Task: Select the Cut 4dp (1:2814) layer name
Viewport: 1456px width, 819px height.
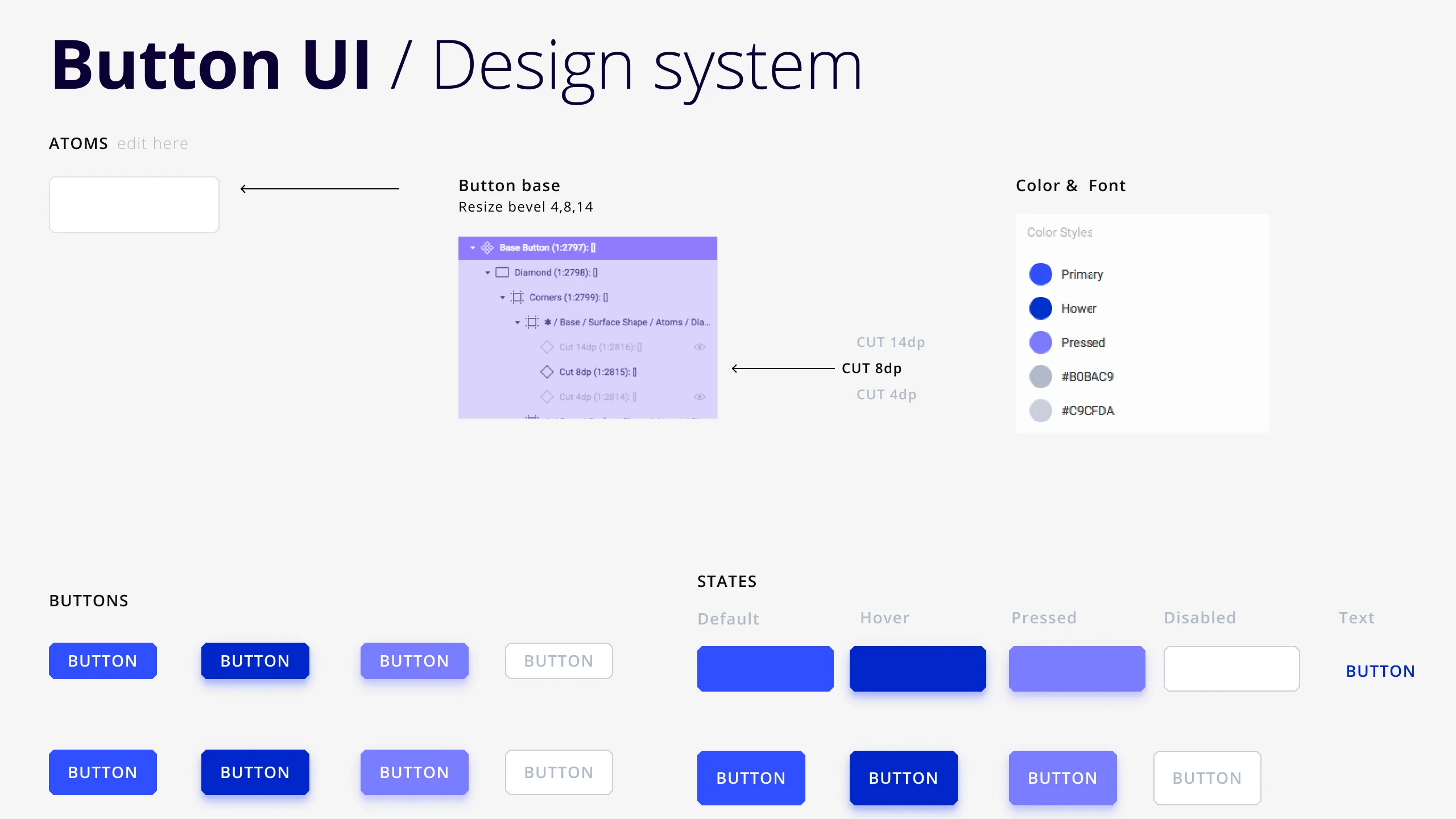Action: (598, 397)
